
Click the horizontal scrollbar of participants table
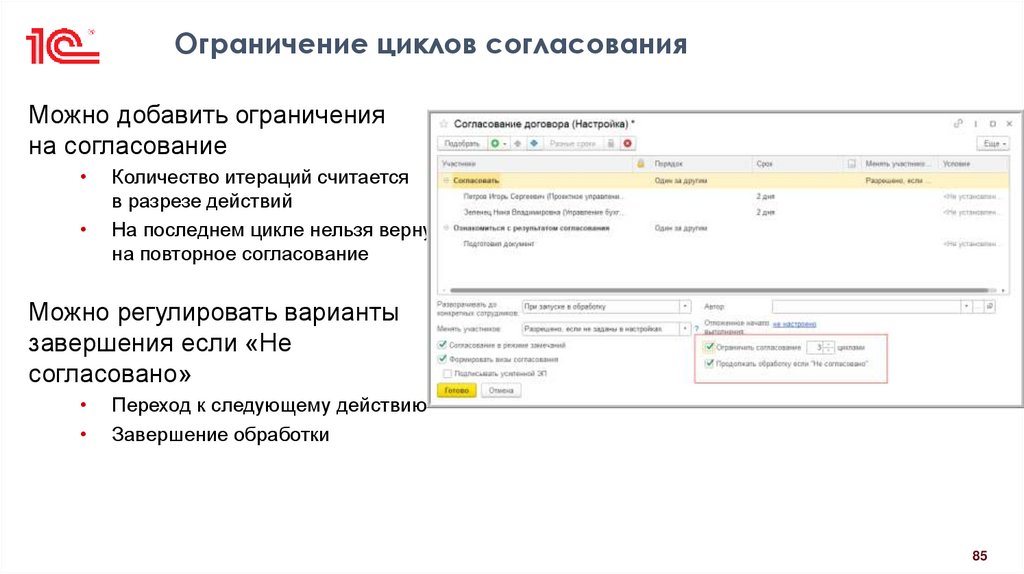719,290
